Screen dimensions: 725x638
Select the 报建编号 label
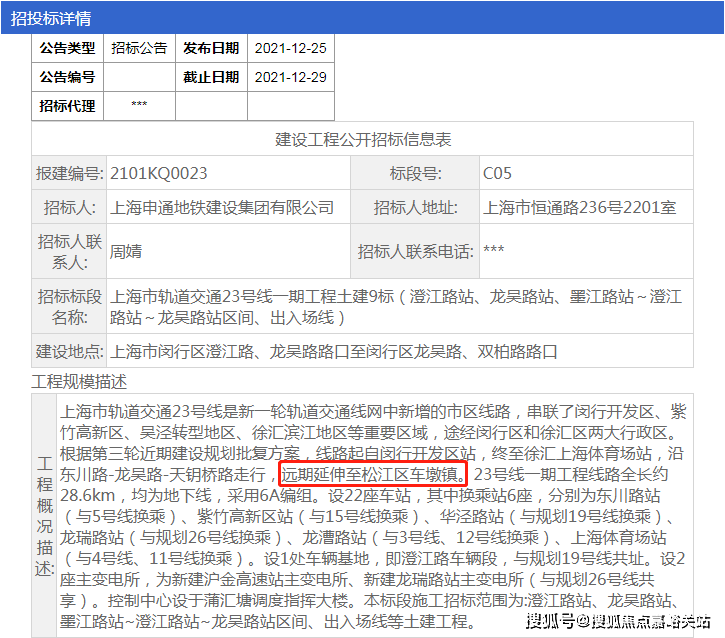[69, 173]
